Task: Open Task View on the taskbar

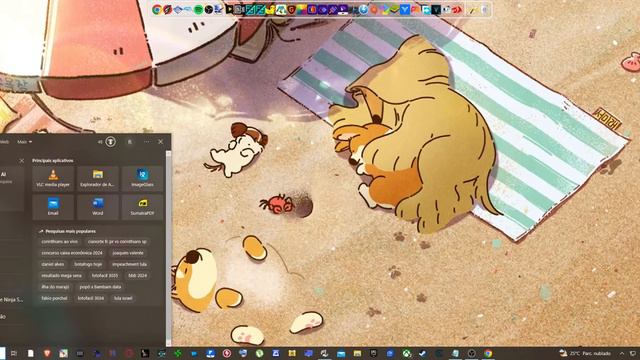Action: tap(14, 353)
